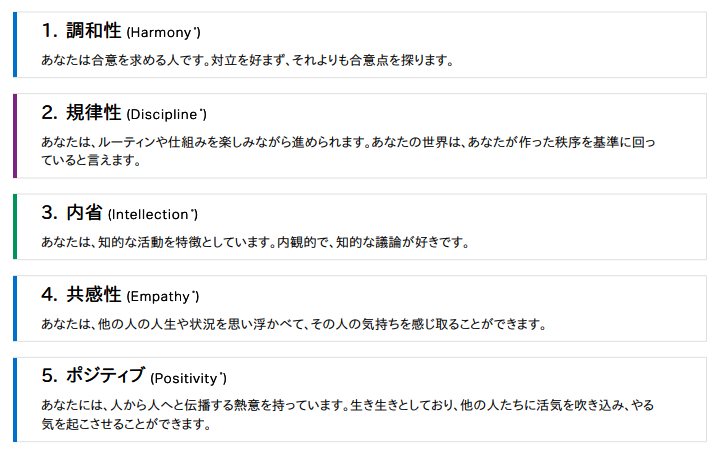Click the number 4 on the Empathy card

pos(50,294)
